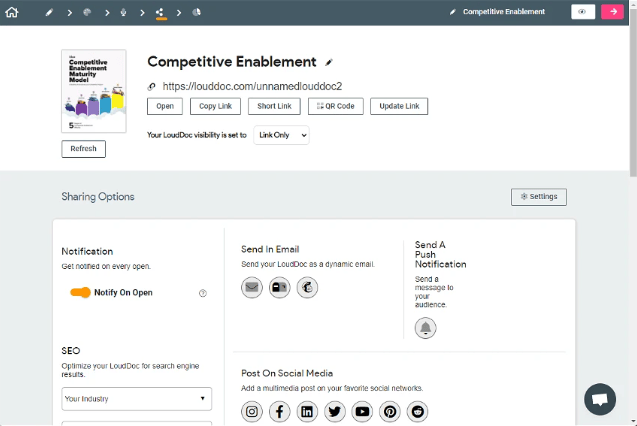Send a push notification with bell icon

point(426,328)
